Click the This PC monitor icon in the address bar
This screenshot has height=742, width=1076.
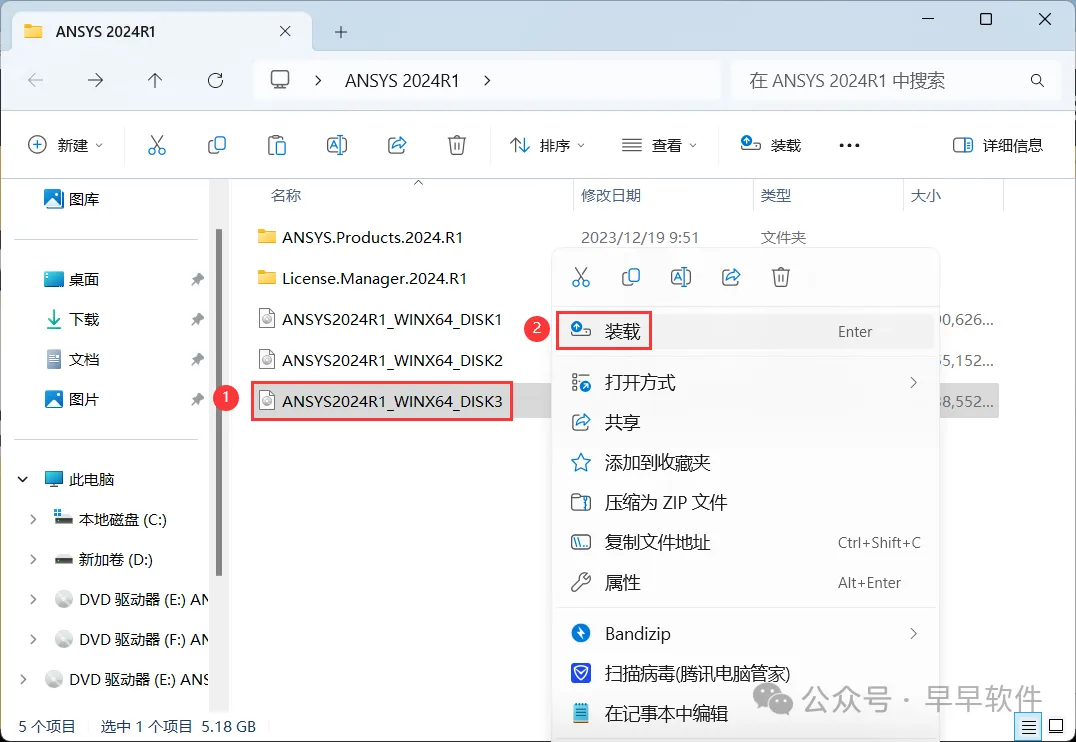pos(280,80)
